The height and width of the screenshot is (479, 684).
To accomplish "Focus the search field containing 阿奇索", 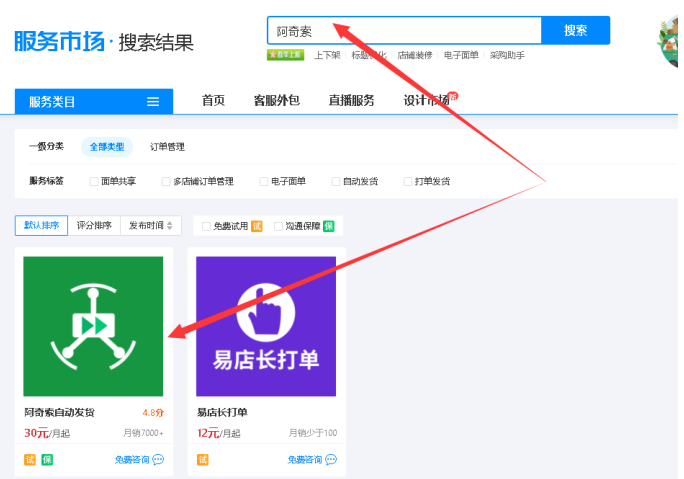I will click(x=404, y=31).
